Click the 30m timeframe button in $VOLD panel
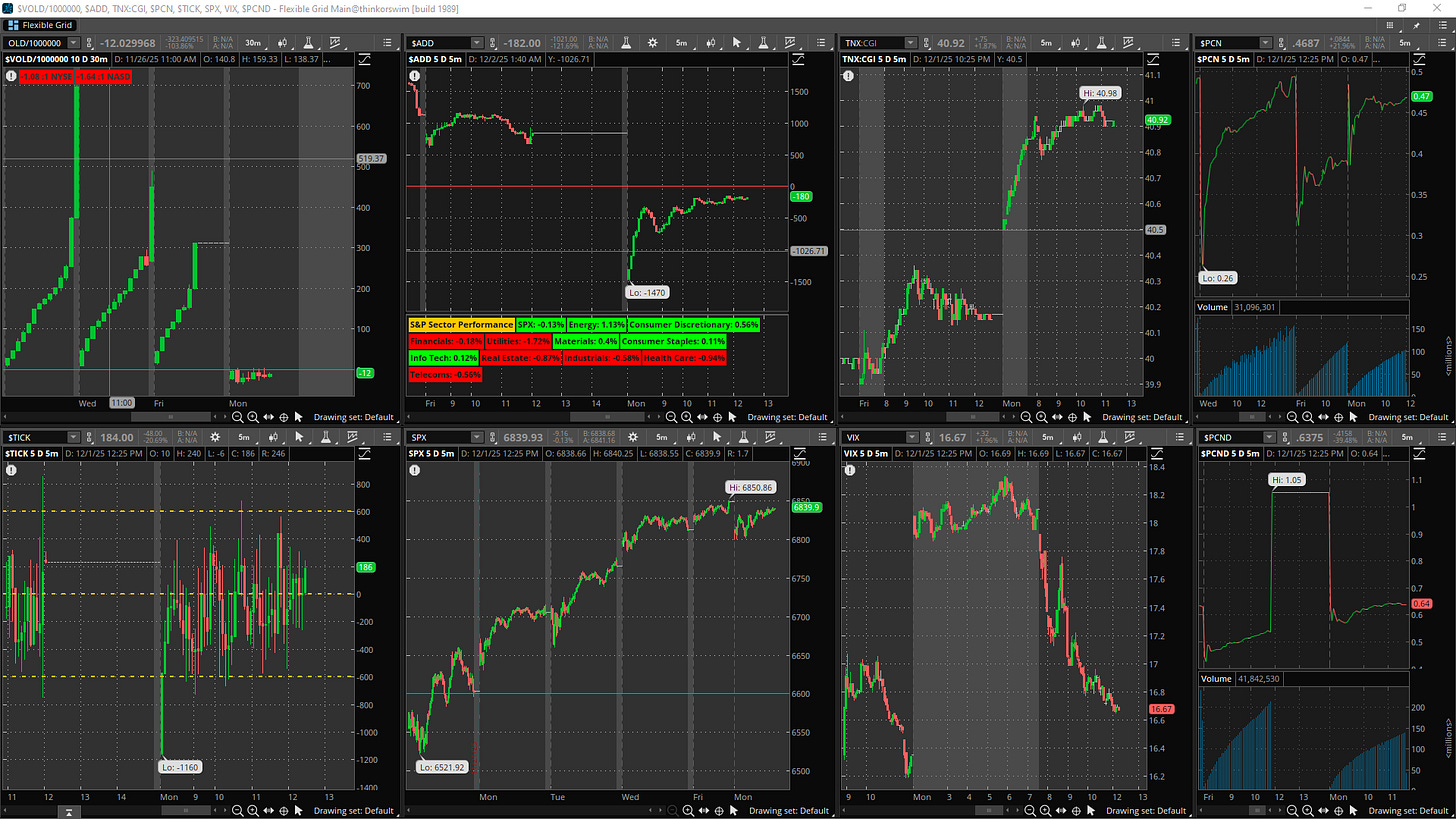1456x819 pixels. [253, 43]
